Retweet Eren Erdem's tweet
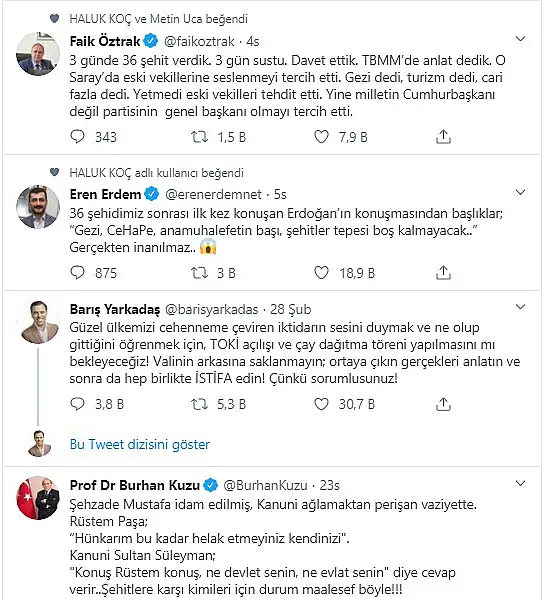 tap(199, 272)
